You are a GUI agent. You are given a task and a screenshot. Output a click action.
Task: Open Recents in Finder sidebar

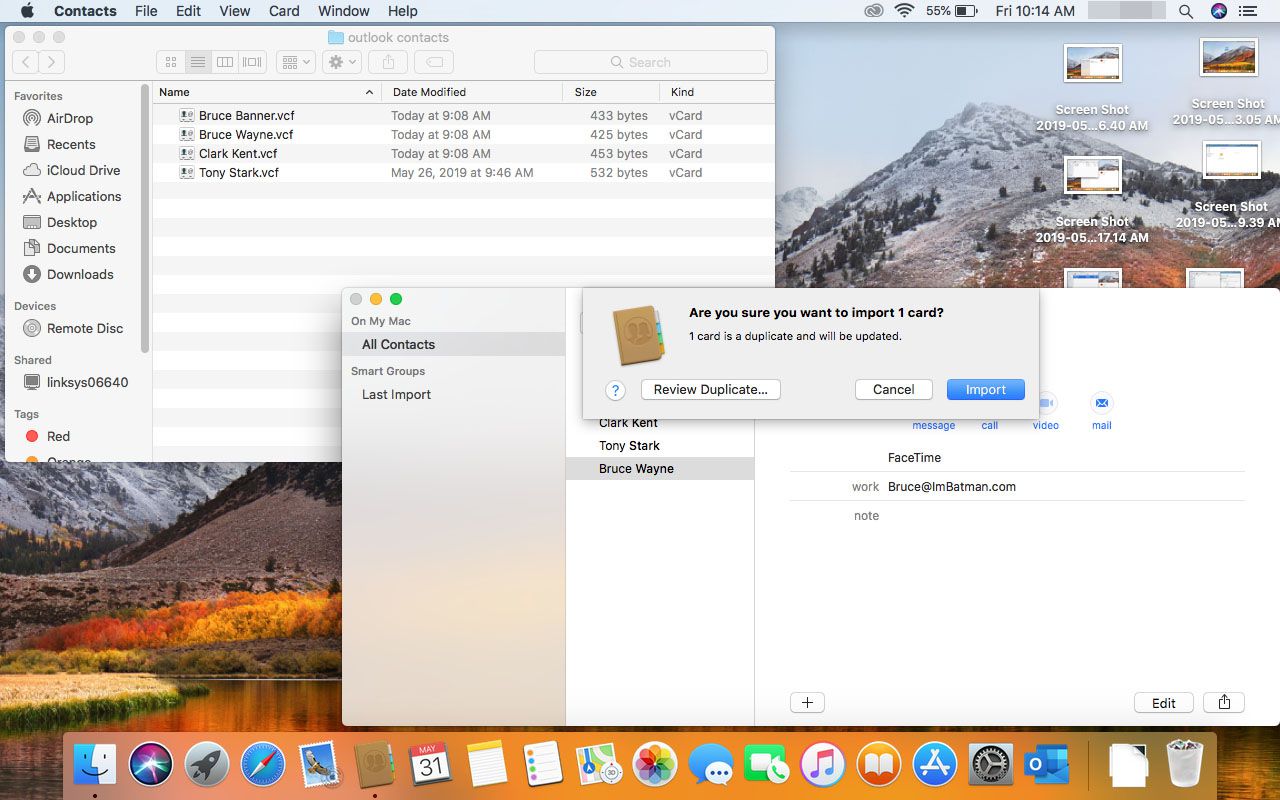(x=71, y=144)
